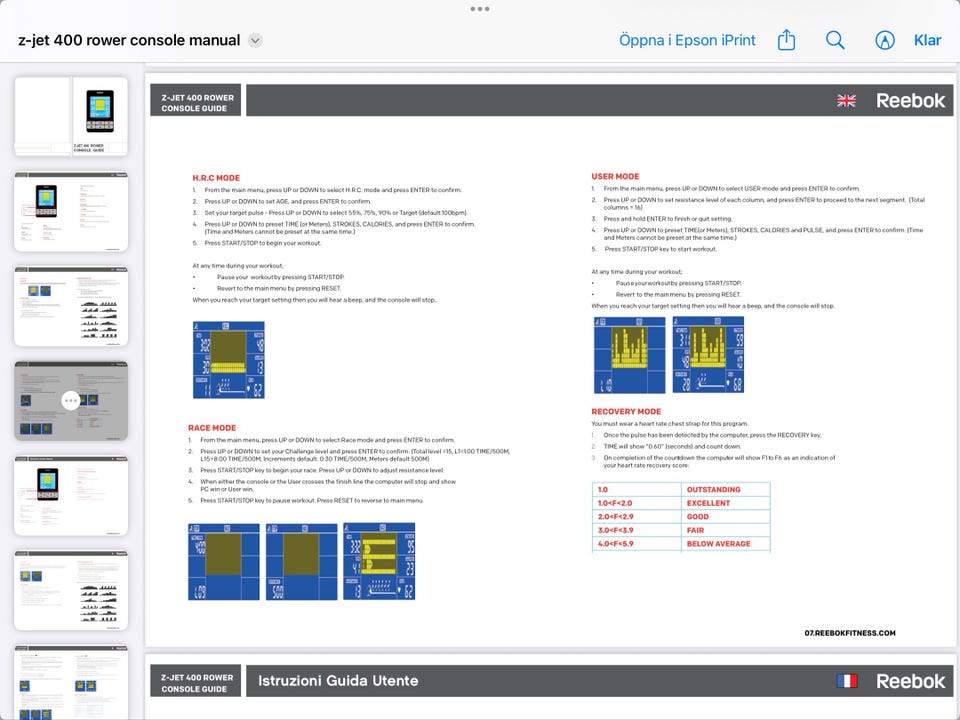Click the third Race mode console image
The image size is (960, 720).
click(379, 561)
